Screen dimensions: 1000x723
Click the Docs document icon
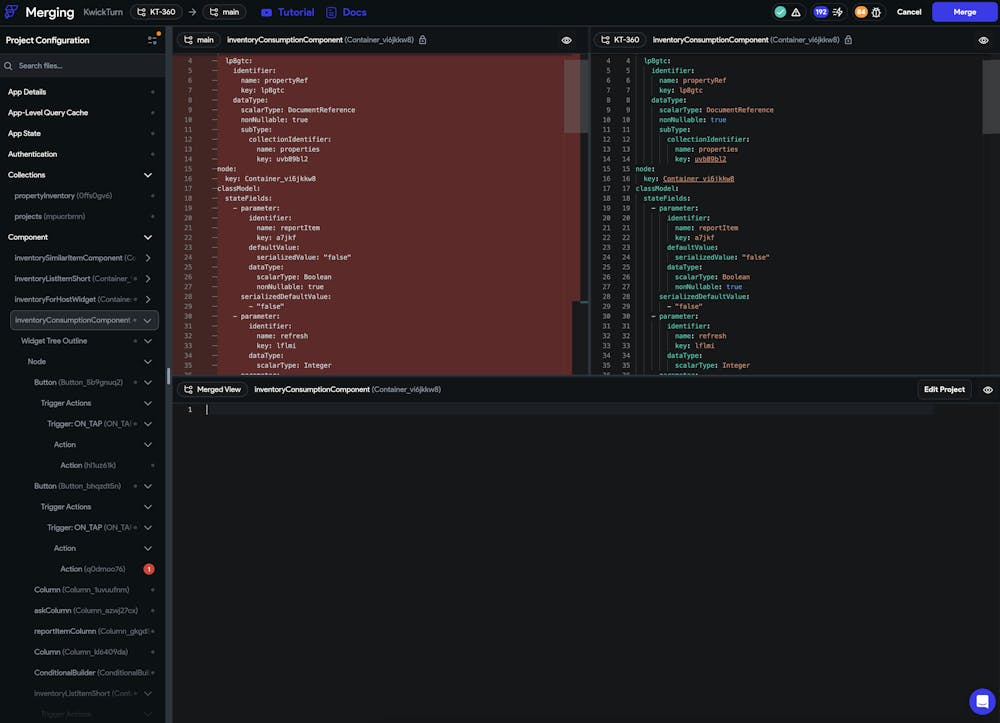tap(331, 12)
